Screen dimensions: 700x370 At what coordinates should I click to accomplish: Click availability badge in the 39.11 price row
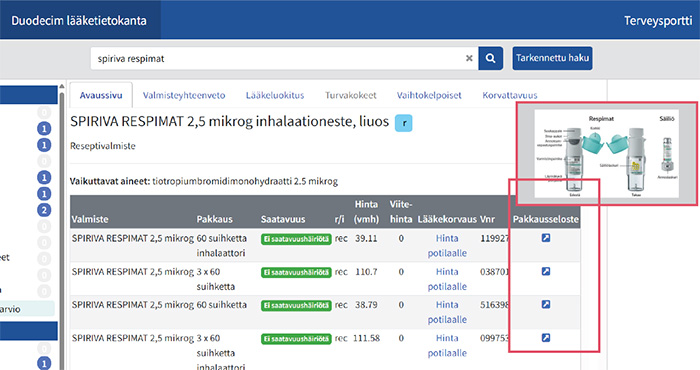(x=296, y=239)
